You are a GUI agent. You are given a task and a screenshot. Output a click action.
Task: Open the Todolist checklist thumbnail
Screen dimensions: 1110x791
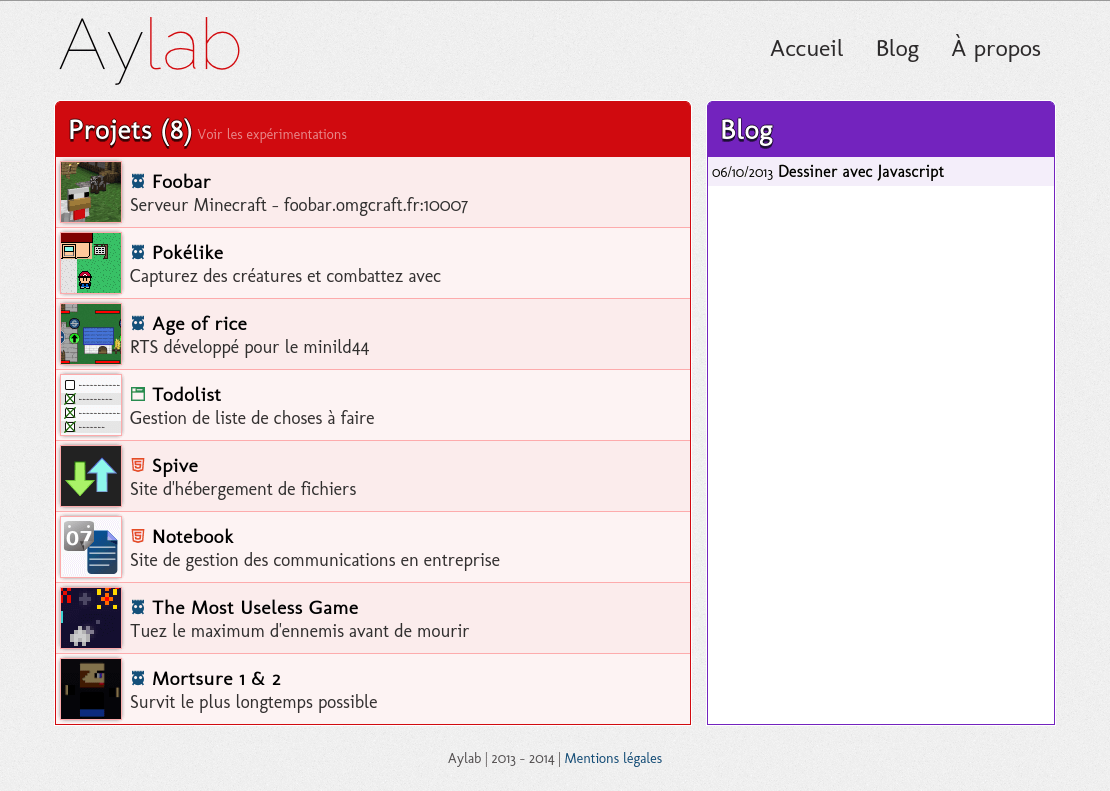click(91, 405)
